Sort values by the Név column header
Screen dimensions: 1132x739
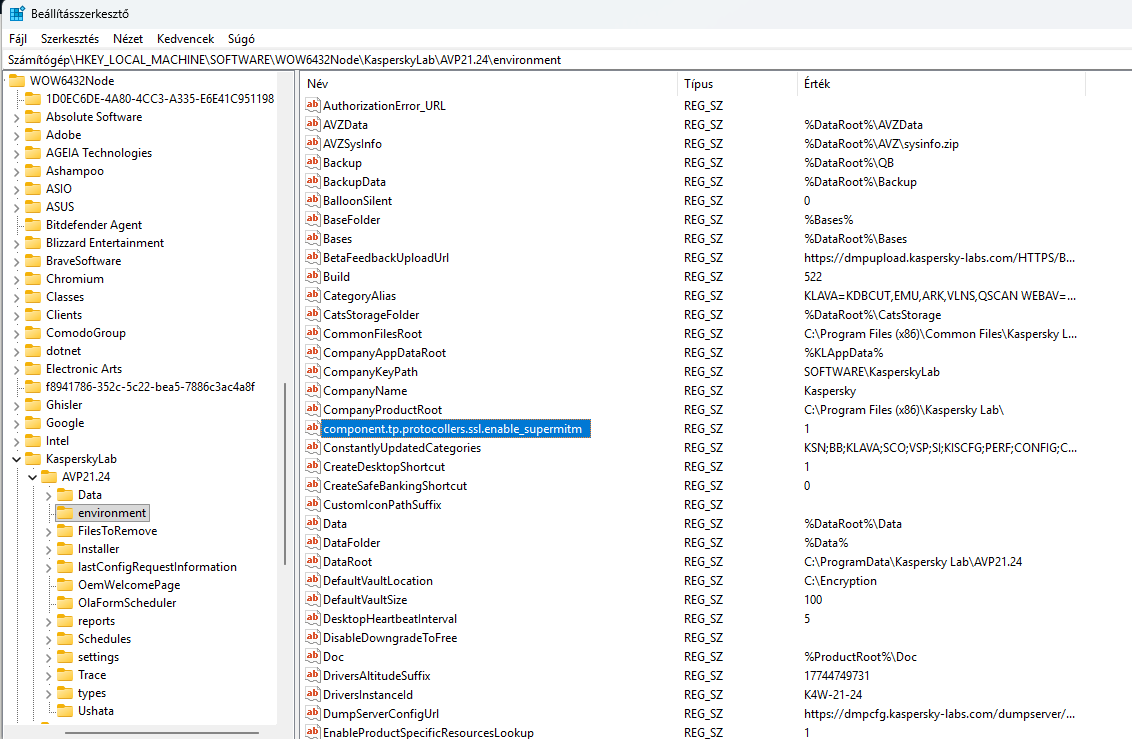point(489,84)
